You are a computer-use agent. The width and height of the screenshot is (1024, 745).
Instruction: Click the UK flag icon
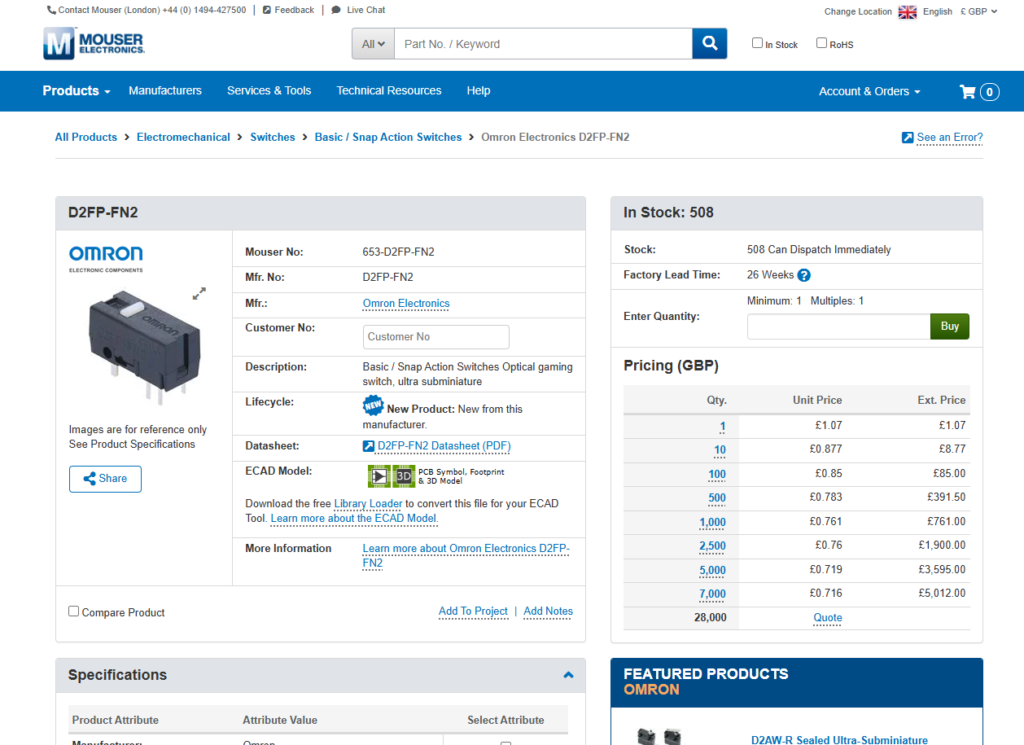(x=907, y=12)
